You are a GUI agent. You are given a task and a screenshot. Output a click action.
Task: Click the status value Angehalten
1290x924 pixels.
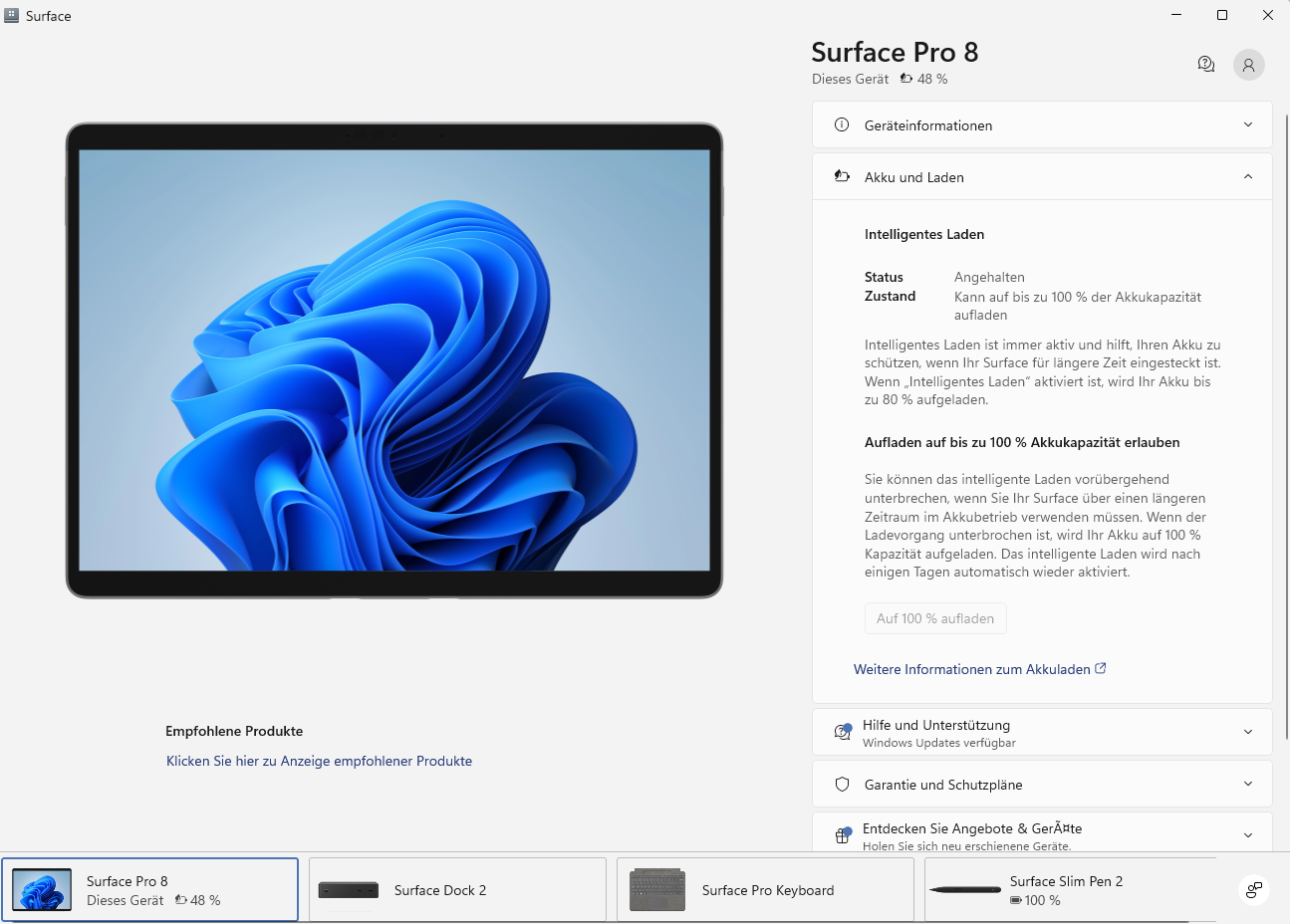[989, 278]
